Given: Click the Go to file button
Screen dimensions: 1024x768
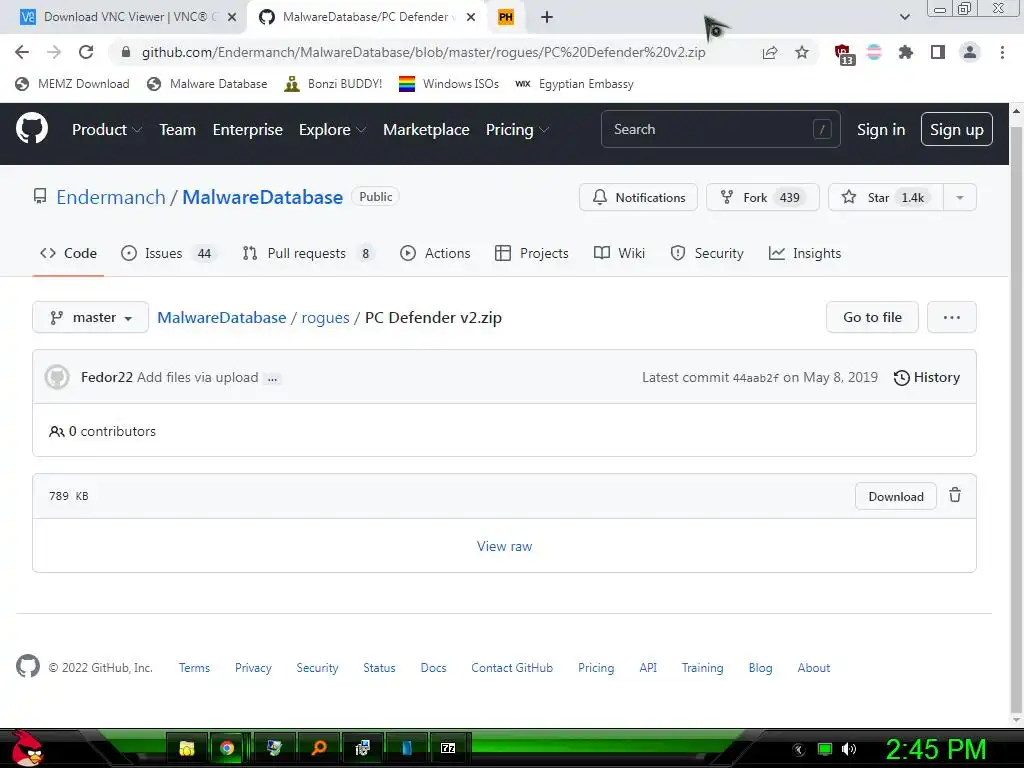Looking at the screenshot, I should click(x=872, y=317).
